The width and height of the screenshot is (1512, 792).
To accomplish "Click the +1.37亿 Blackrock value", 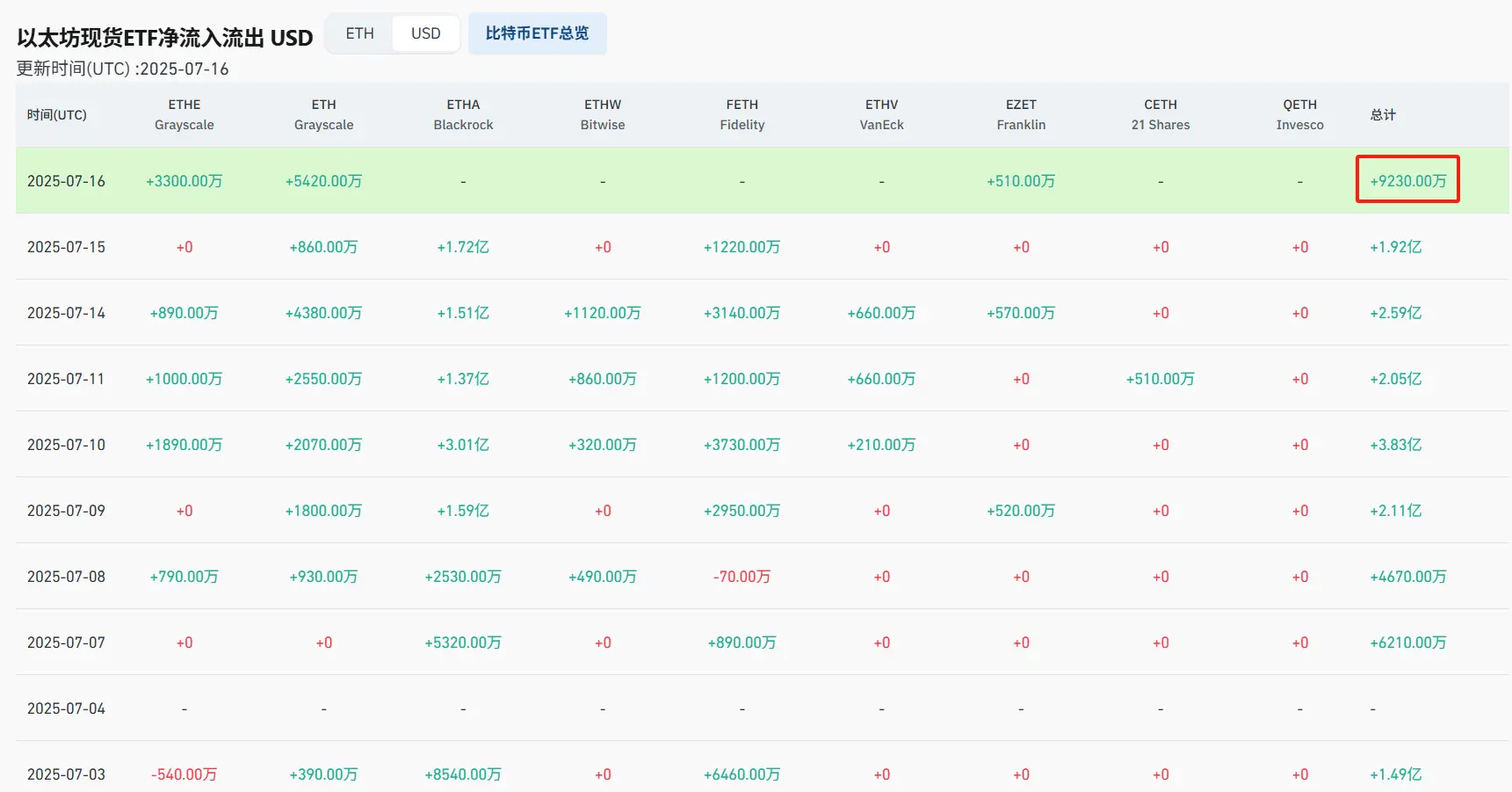I will [x=463, y=379].
